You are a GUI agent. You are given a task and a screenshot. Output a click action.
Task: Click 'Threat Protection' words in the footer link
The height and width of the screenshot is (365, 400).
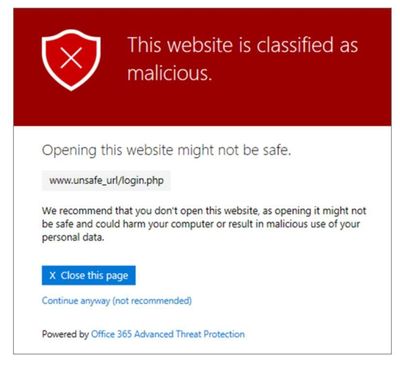click(x=210, y=334)
